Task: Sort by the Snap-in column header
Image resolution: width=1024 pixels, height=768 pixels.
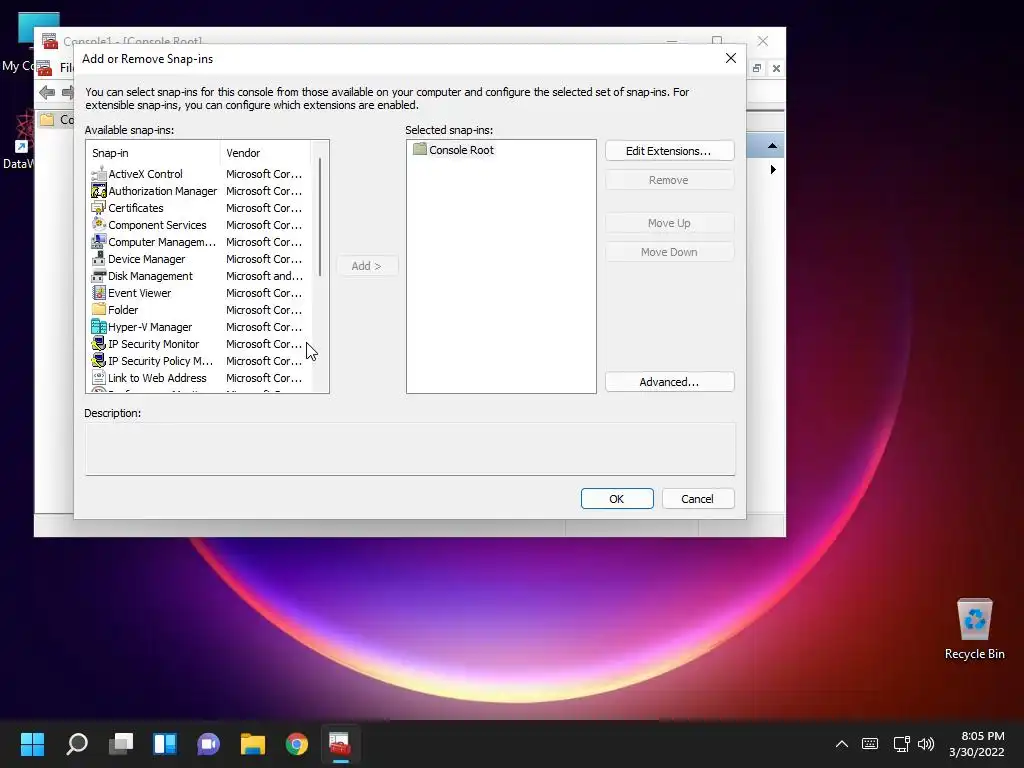Action: (153, 153)
